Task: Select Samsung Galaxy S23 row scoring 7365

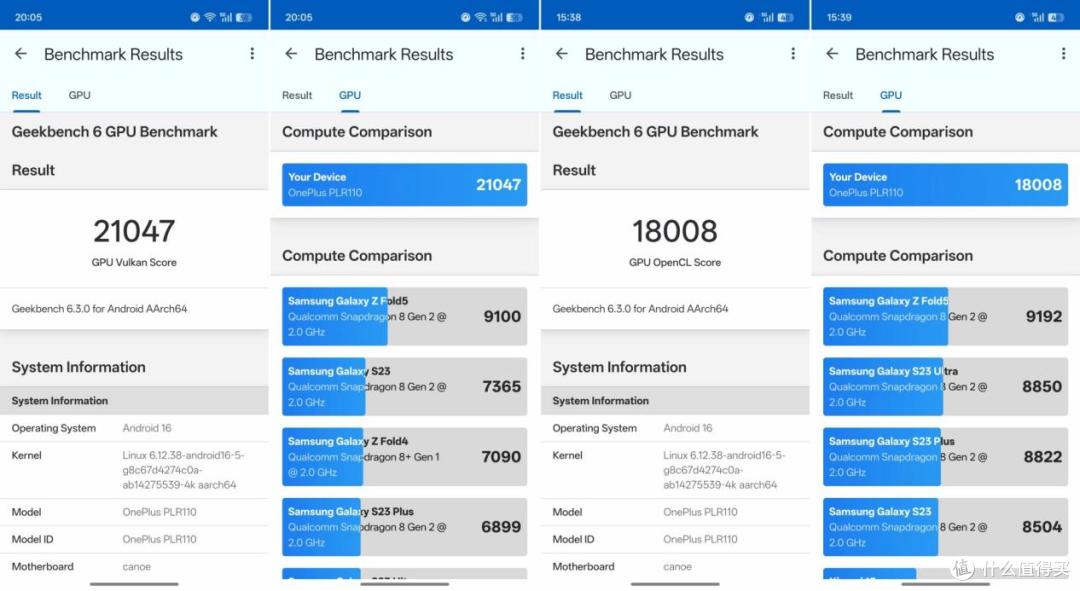Action: (404, 386)
